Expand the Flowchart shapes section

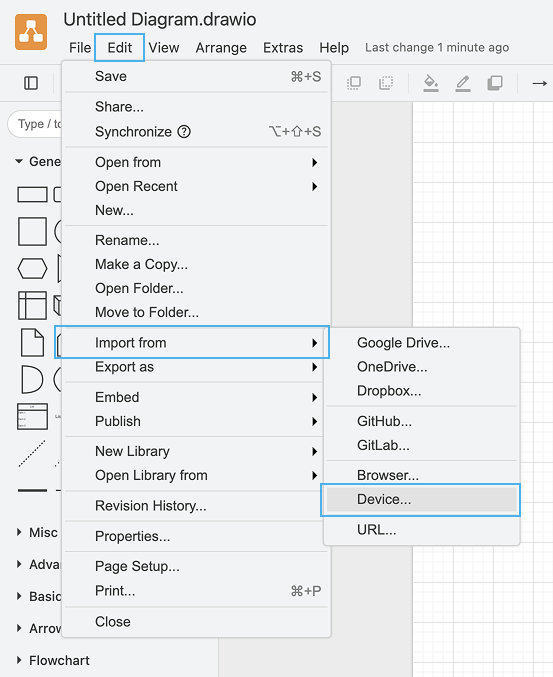pos(19,660)
